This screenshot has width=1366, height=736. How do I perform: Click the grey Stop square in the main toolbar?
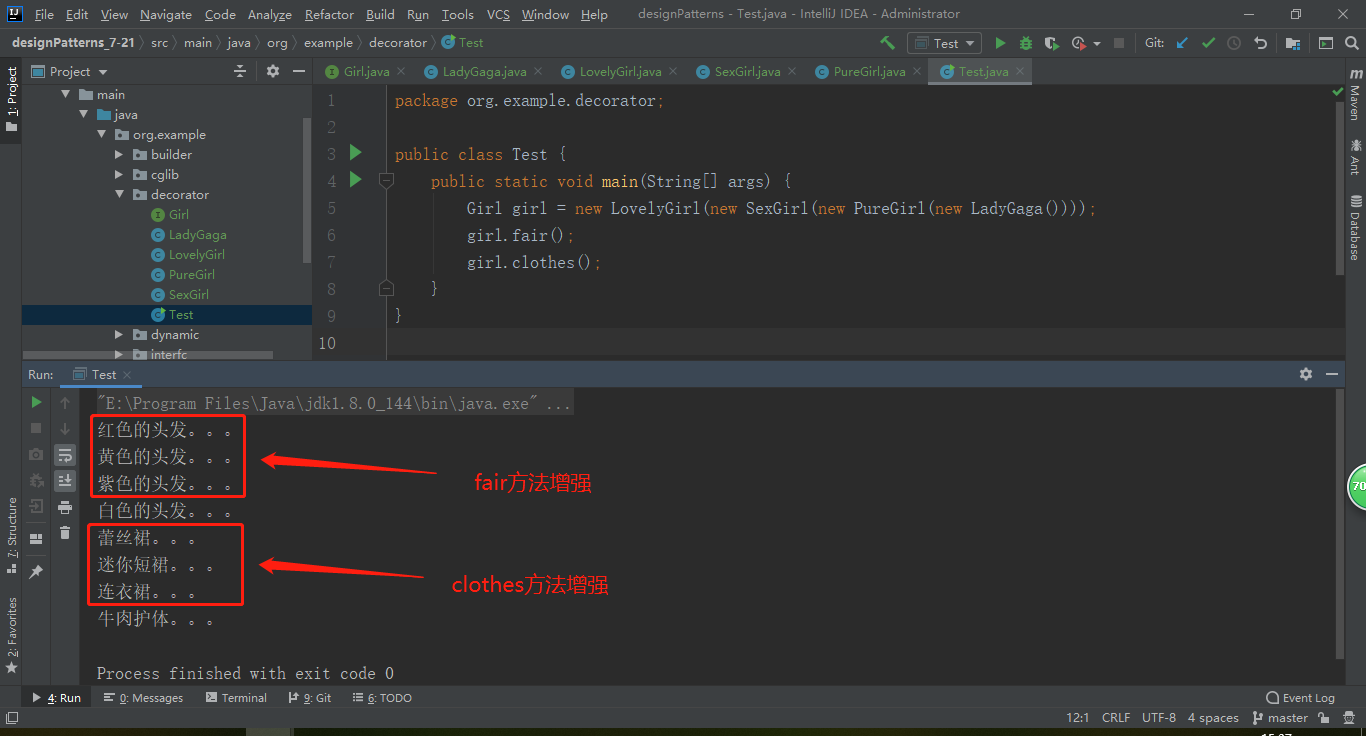click(1119, 43)
